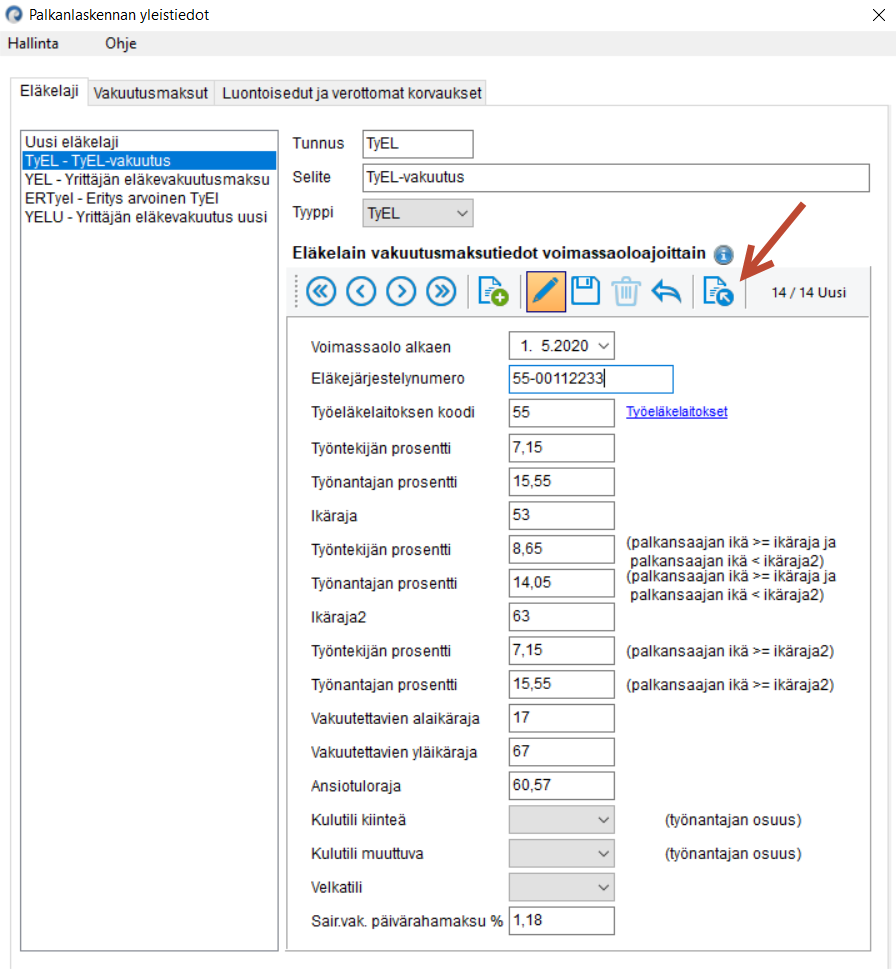Click Sair.vak. päivärahamaksu % field
This screenshot has width=896, height=969.
562,921
